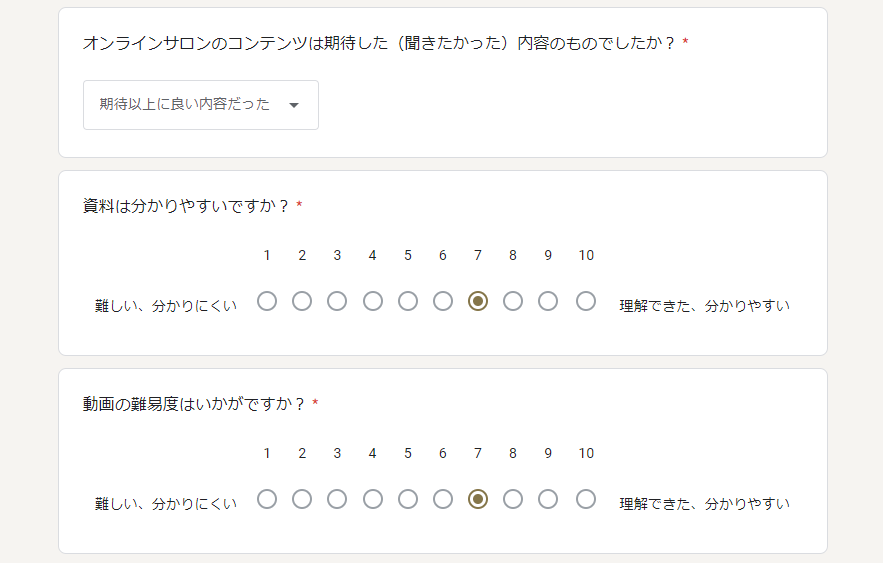Open the 期待以上に良い内容だった dropdown
883x563 pixels.
point(200,105)
